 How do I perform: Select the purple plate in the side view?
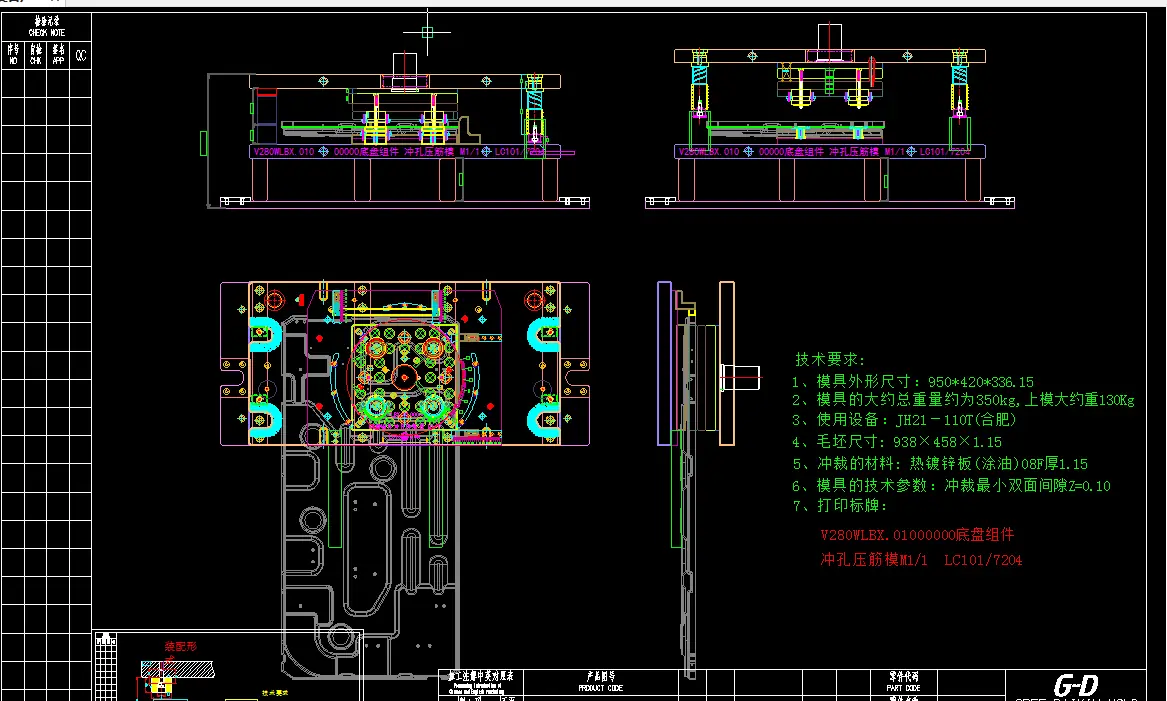(664, 362)
